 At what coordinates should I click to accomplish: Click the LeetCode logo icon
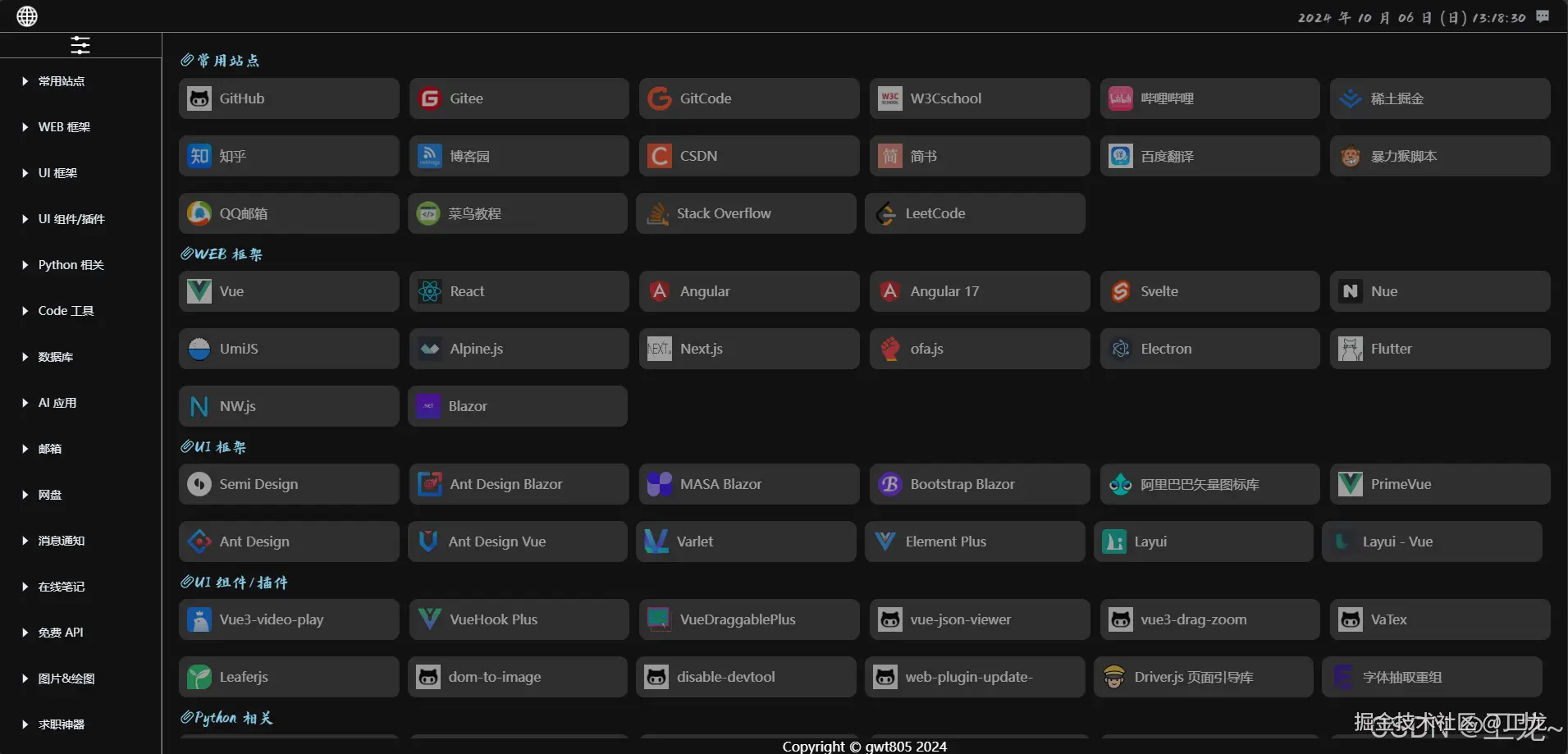click(x=885, y=213)
